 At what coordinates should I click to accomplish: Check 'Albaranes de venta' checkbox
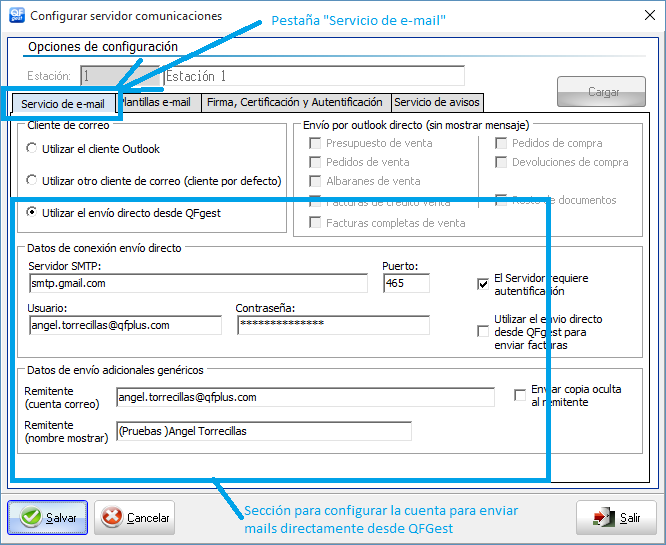[315, 181]
